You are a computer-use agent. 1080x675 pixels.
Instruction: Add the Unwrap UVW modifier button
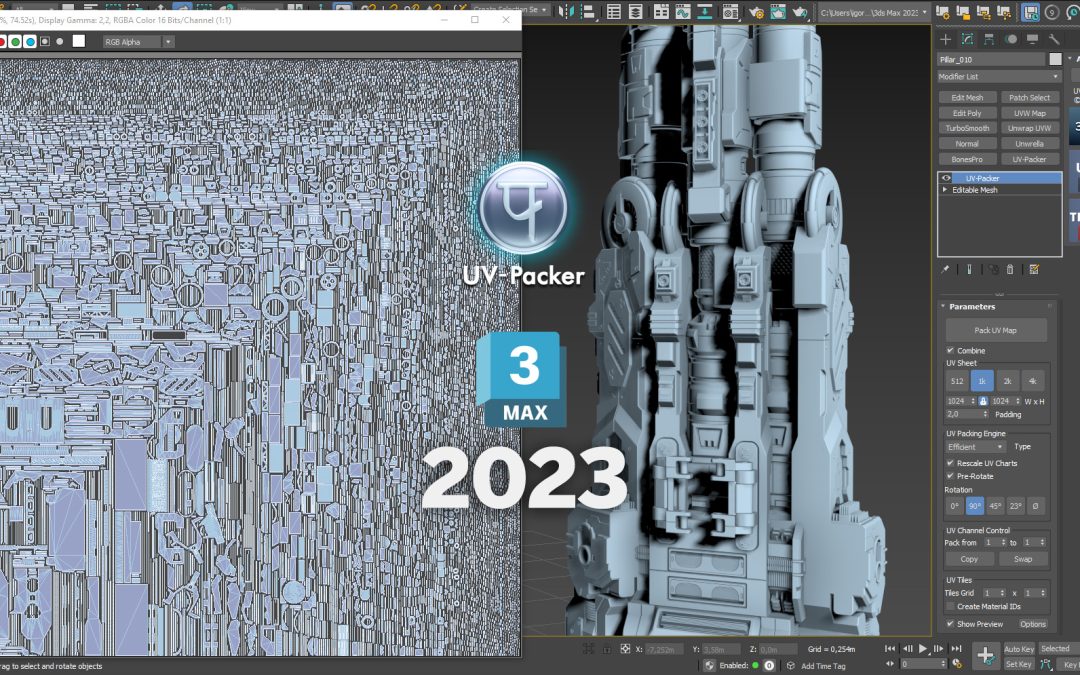(x=1029, y=128)
